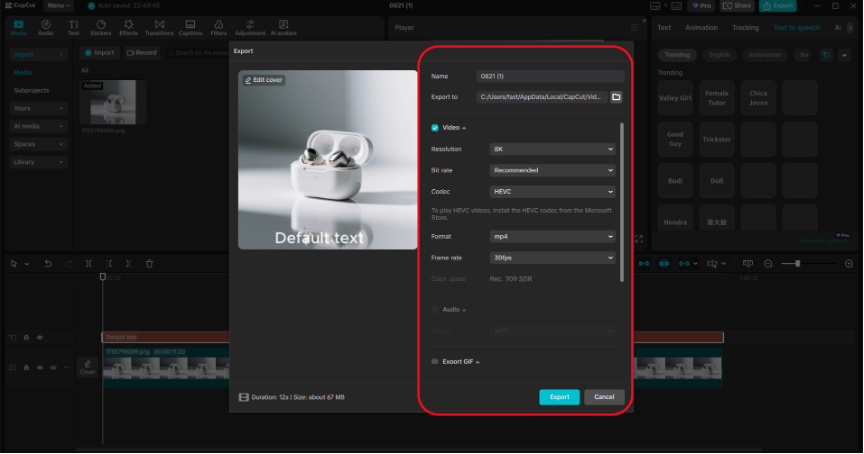Browse export folder with folder icon
Image resolution: width=864 pixels, height=454 pixels.
click(x=616, y=97)
